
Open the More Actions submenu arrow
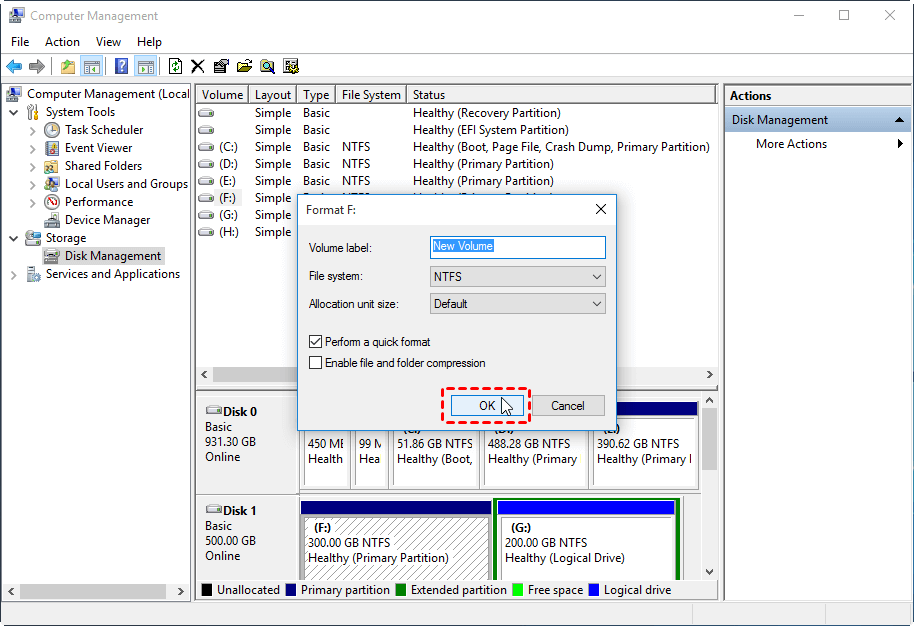point(901,143)
